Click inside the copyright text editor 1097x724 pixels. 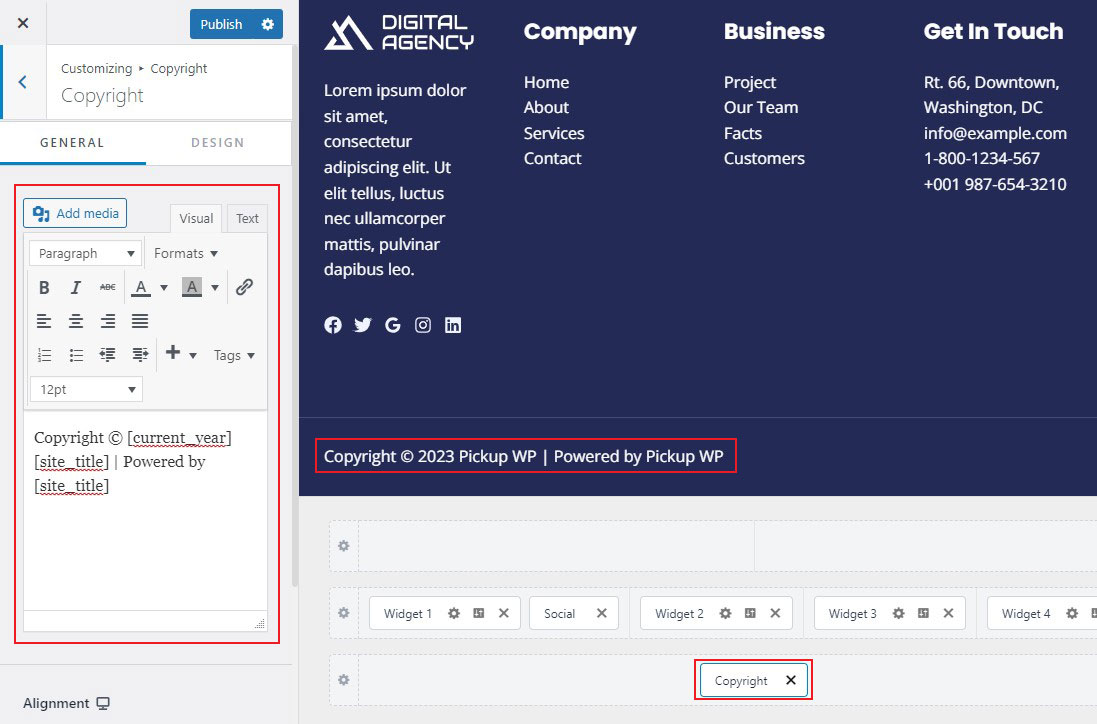pos(146,511)
